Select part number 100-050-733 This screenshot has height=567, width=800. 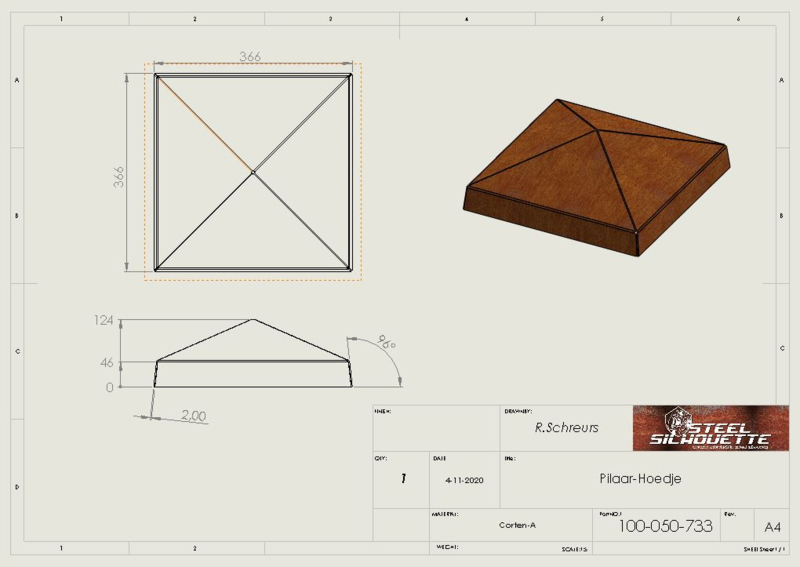665,526
